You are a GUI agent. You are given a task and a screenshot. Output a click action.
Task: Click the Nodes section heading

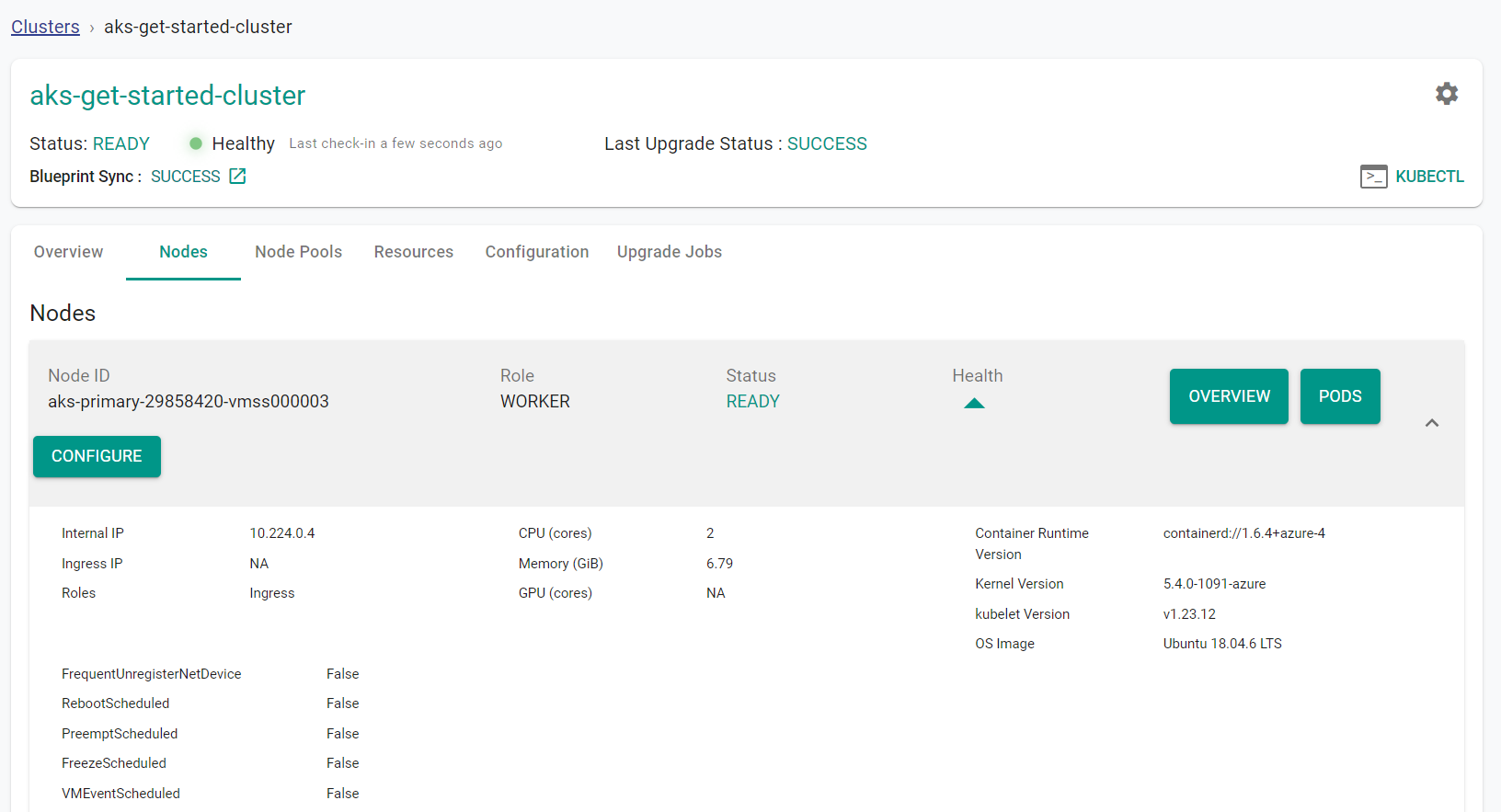coord(63,314)
